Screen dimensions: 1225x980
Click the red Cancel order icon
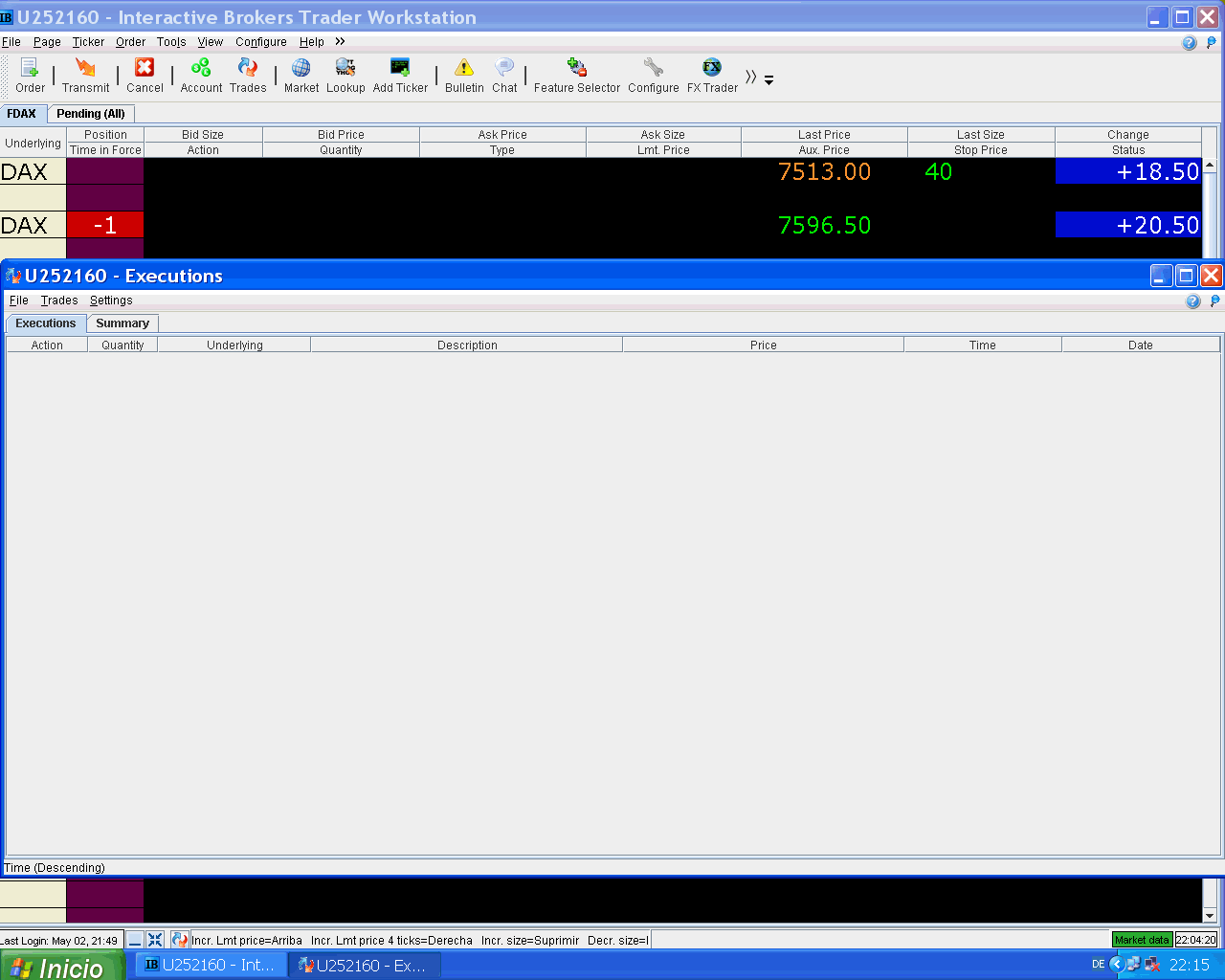[x=145, y=67]
